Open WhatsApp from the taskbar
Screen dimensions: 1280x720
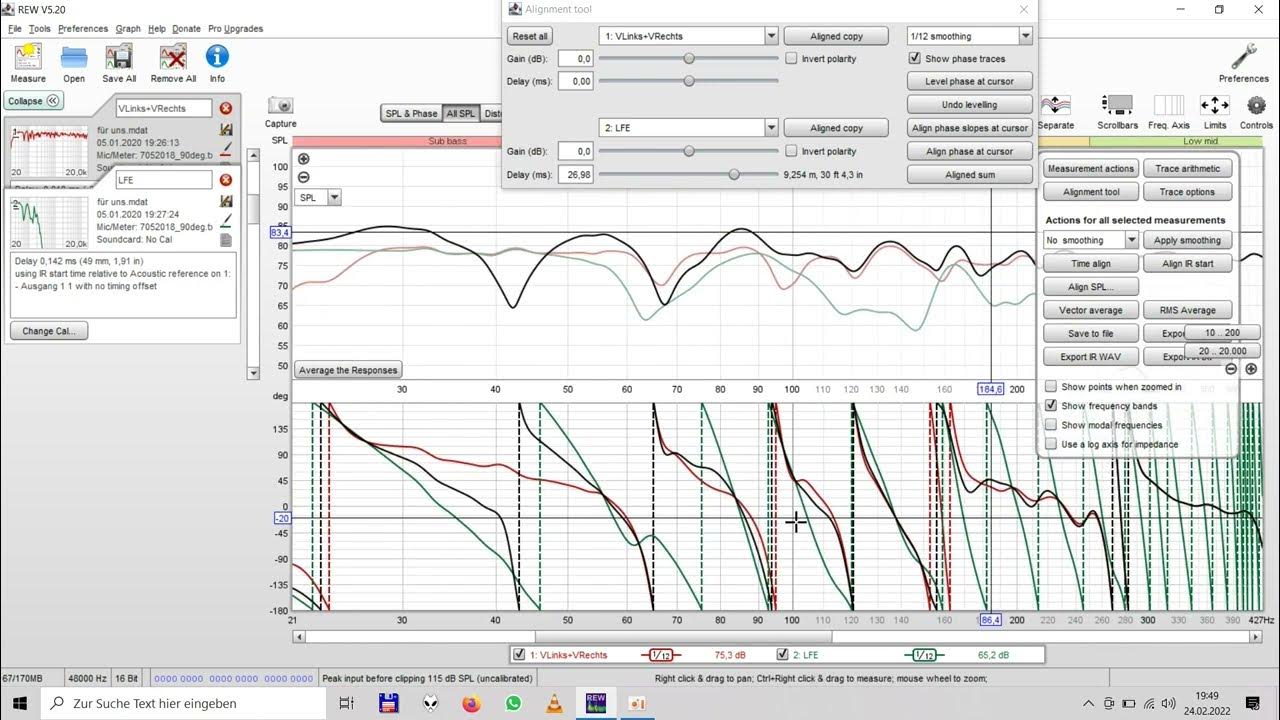coord(513,703)
